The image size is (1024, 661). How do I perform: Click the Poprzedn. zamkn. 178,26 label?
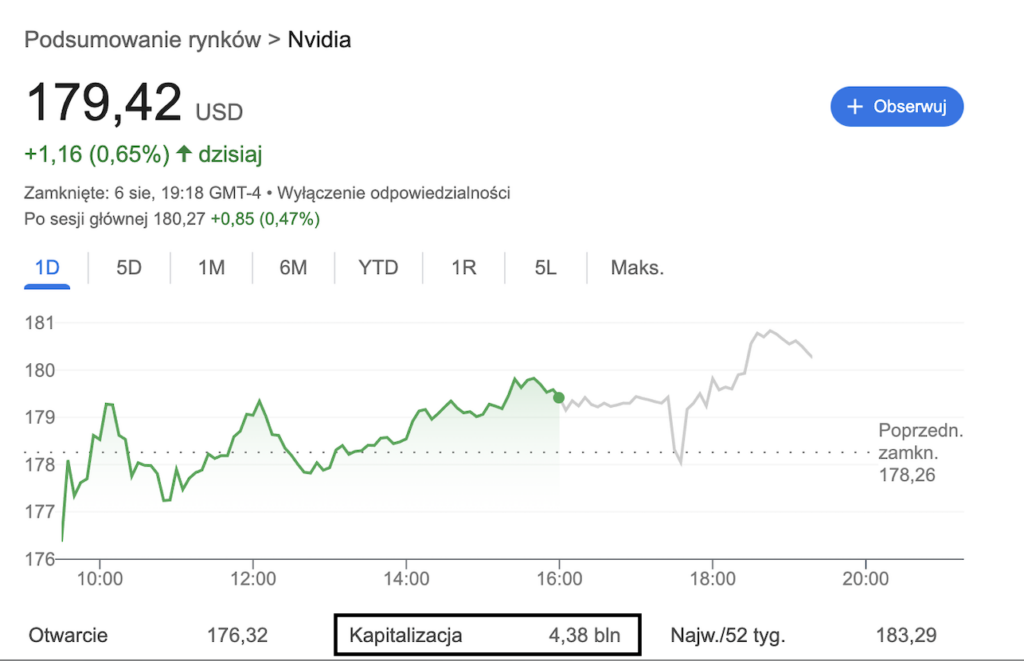(921, 453)
